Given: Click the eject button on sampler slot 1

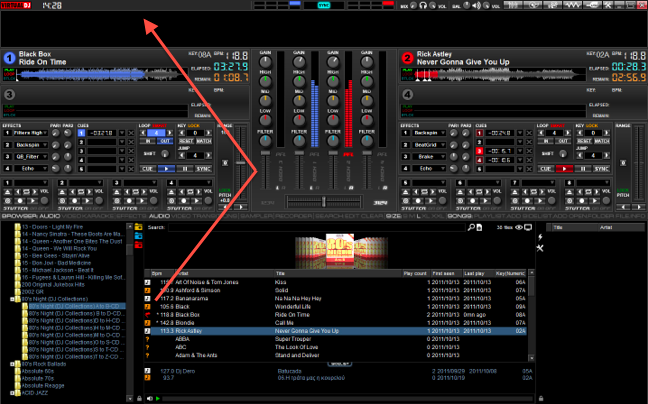Looking at the screenshot, I should (x=8, y=192).
